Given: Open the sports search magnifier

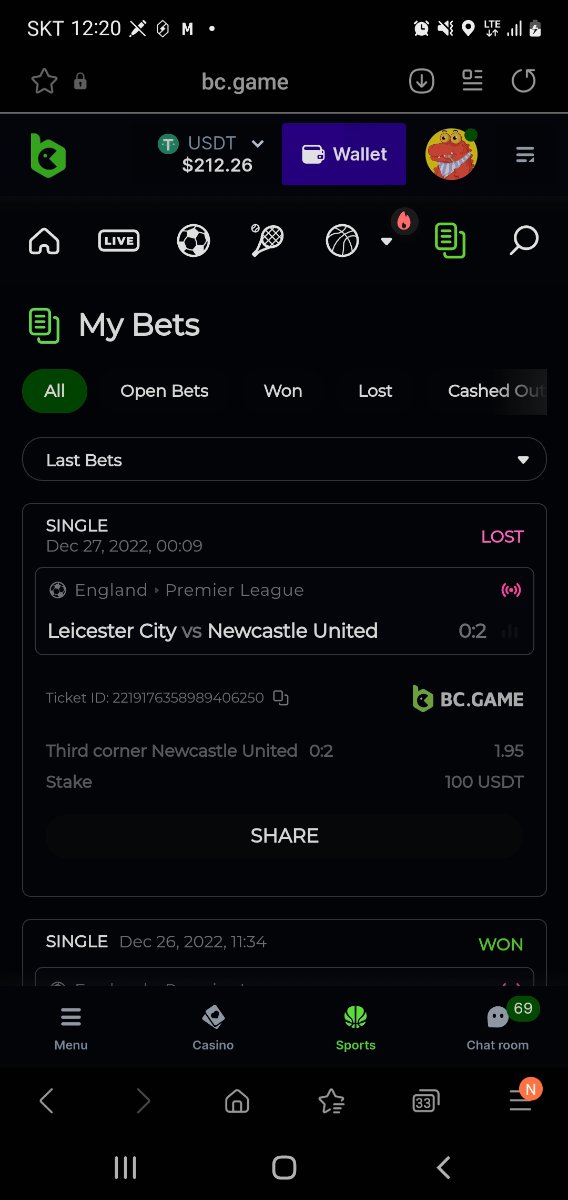Looking at the screenshot, I should pyautogui.click(x=524, y=241).
